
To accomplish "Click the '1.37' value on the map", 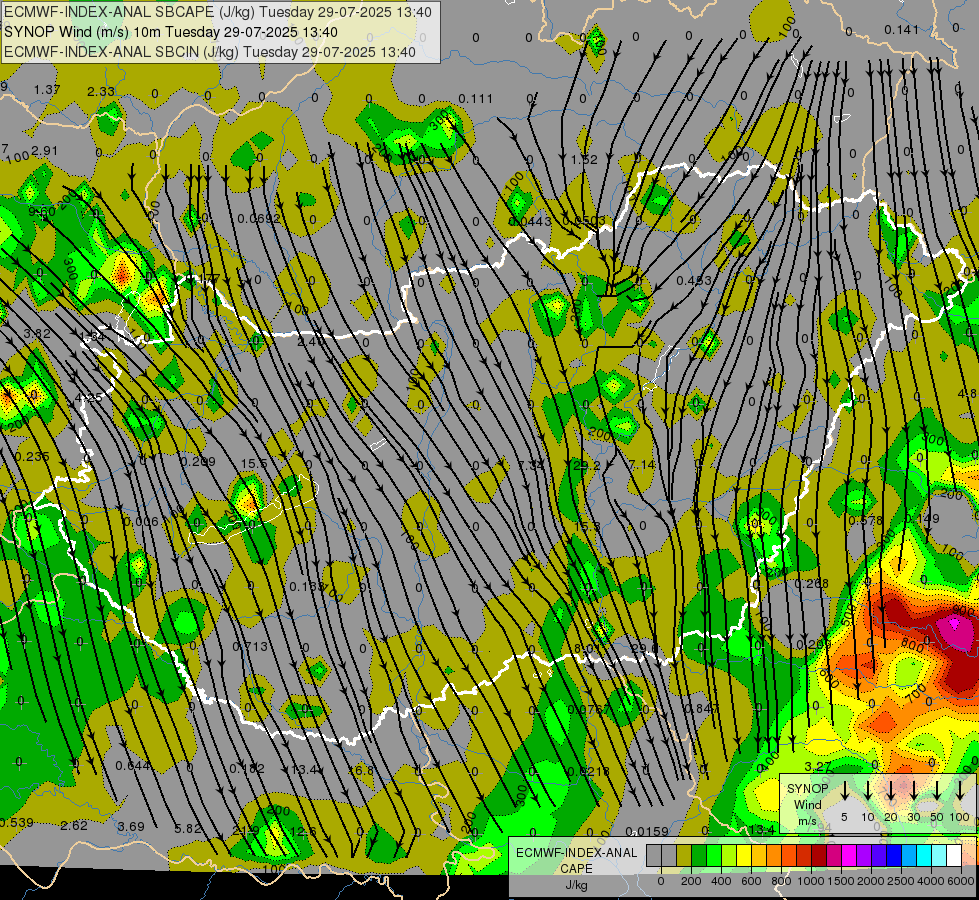I will pos(47,89).
